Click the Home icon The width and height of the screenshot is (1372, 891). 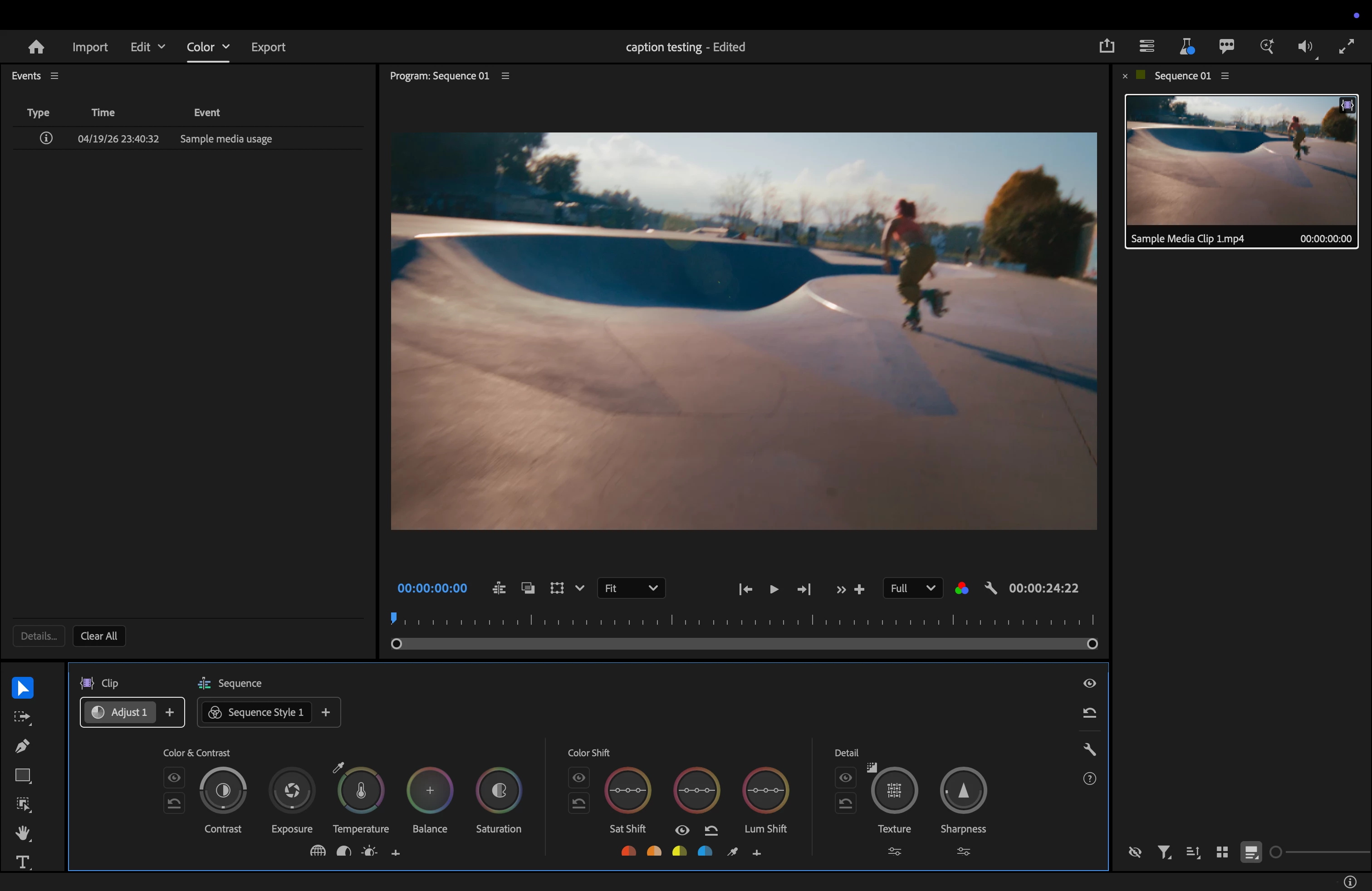point(36,47)
